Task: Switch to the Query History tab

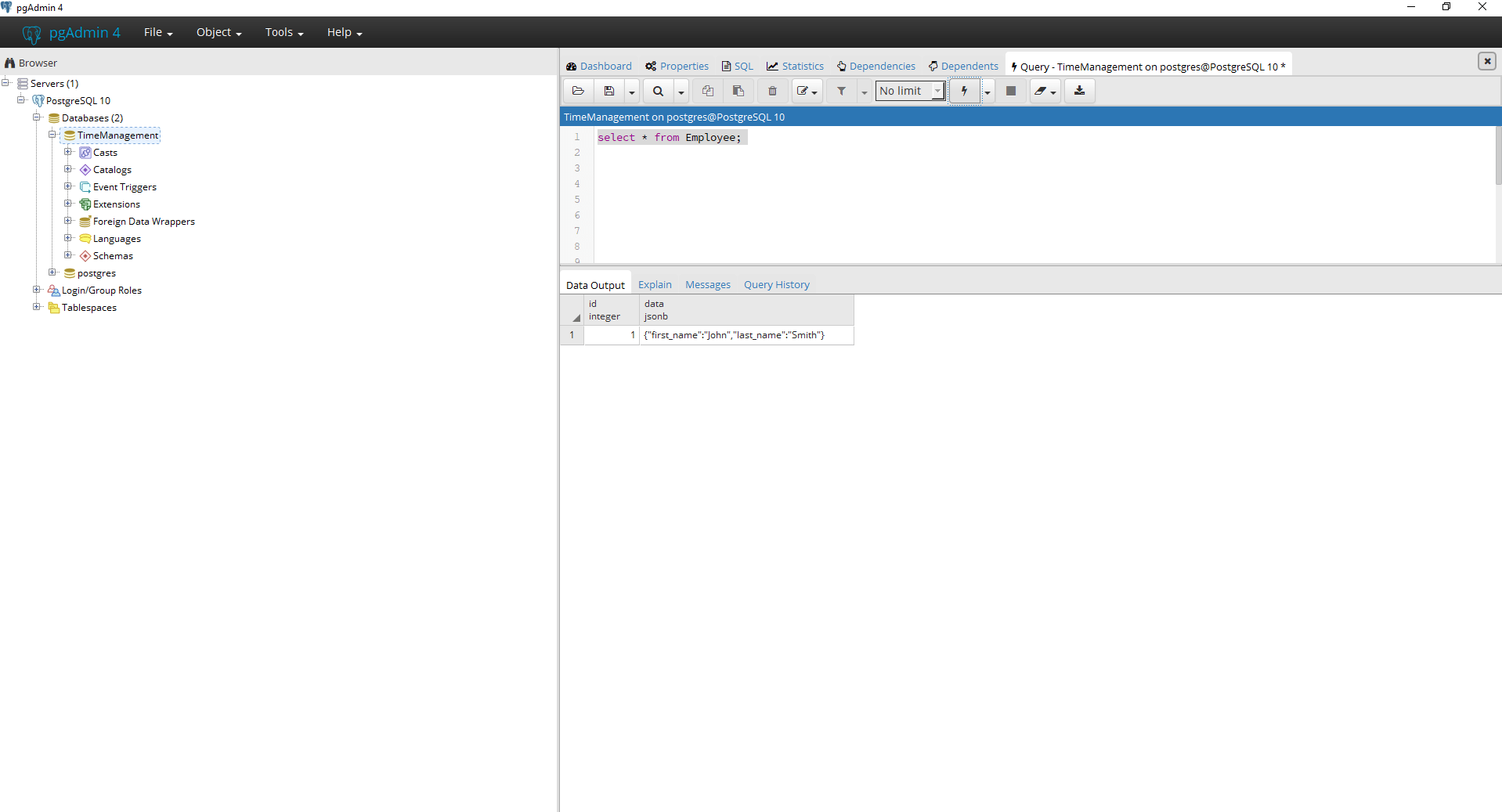Action: tap(777, 284)
